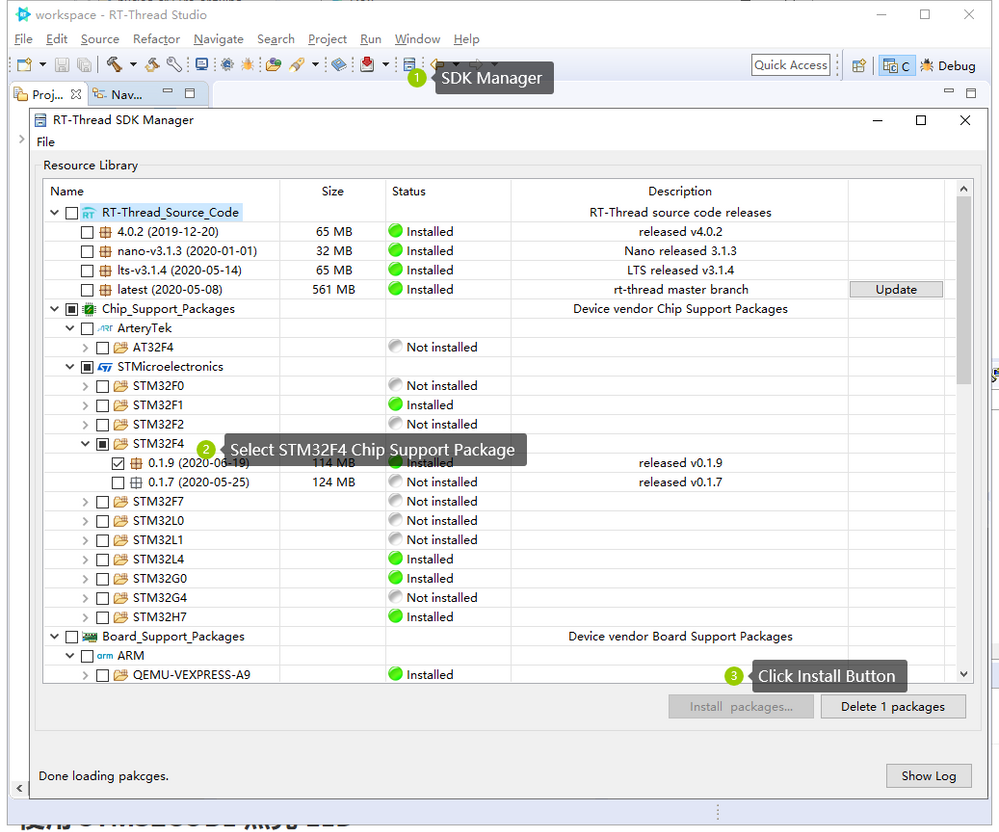Viewport: 999px width, 832px height.
Task: Open SDK Manager from the toolbar icon
Action: pyautogui.click(x=409, y=64)
